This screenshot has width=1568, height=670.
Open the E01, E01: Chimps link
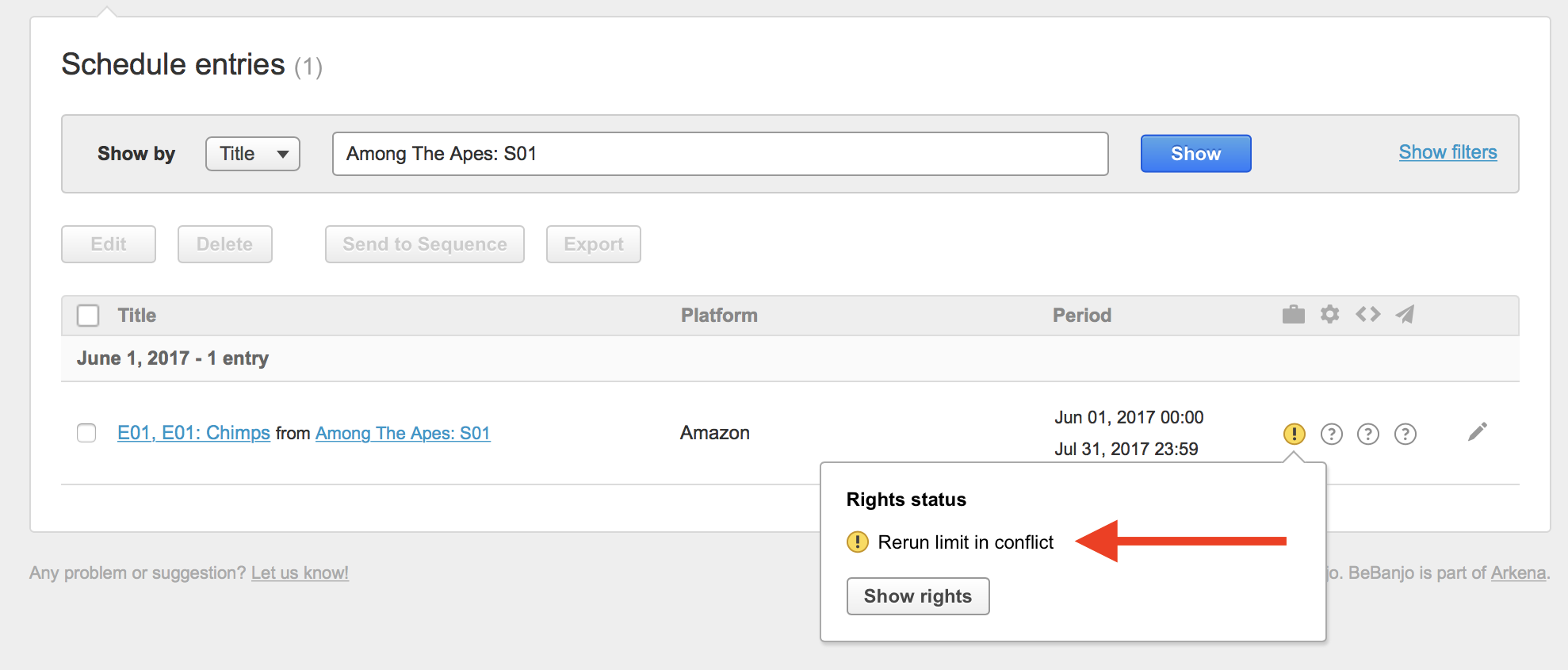click(193, 433)
